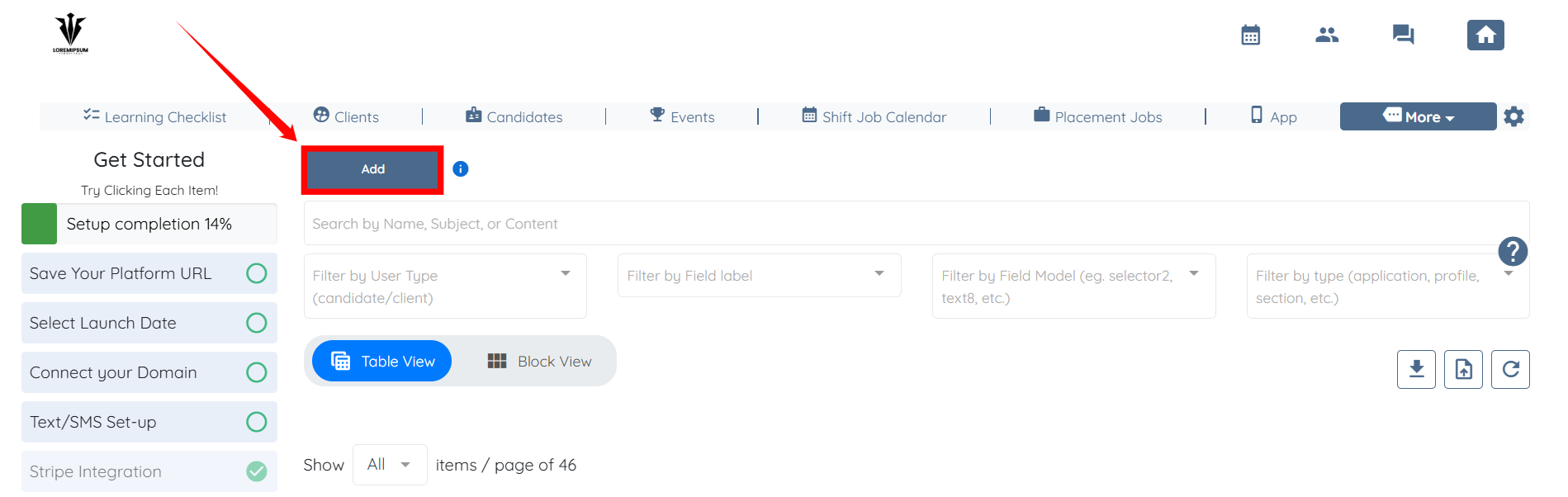Open the Shift Job Calendar tab

point(874,116)
